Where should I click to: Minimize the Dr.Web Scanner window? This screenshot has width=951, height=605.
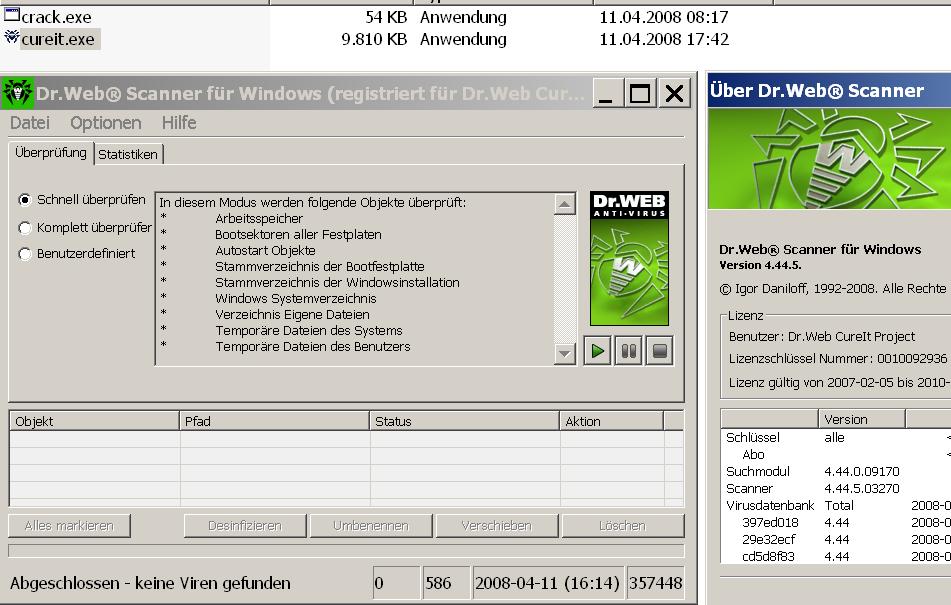tap(606, 94)
